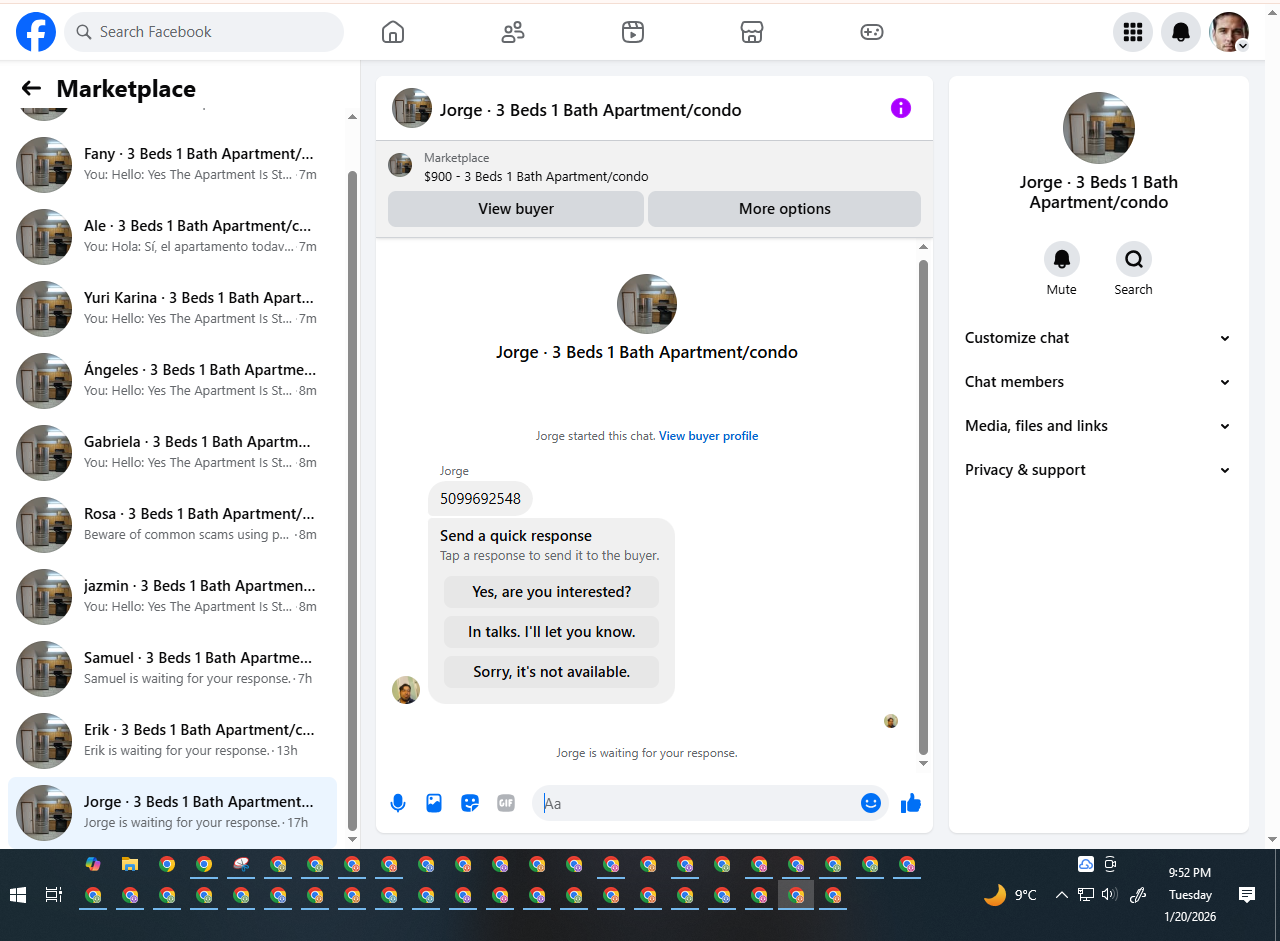Open the Friends icon in top bar
The width and height of the screenshot is (1280, 941).
513,32
